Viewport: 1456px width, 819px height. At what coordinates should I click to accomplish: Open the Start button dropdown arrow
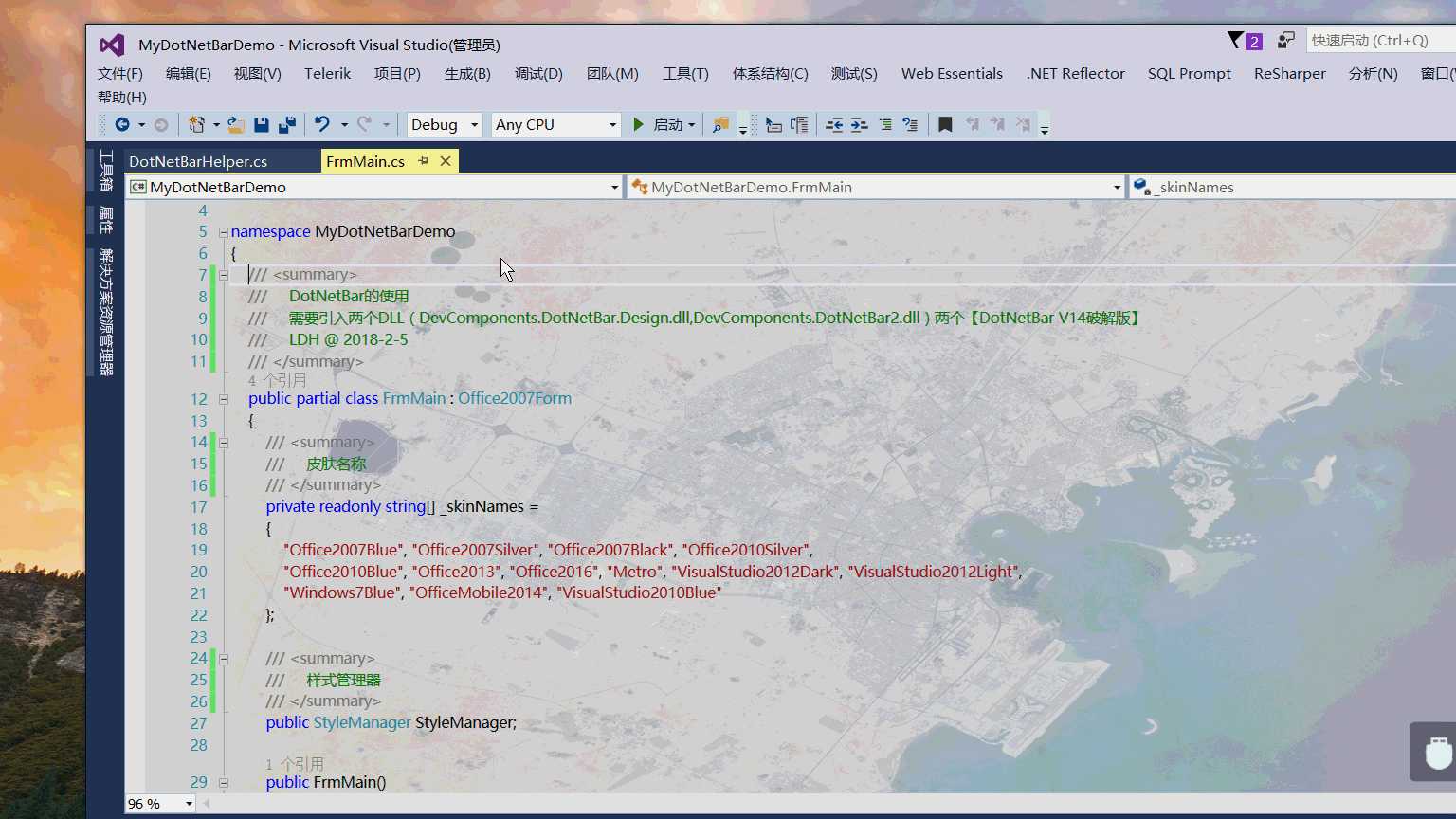point(691,125)
